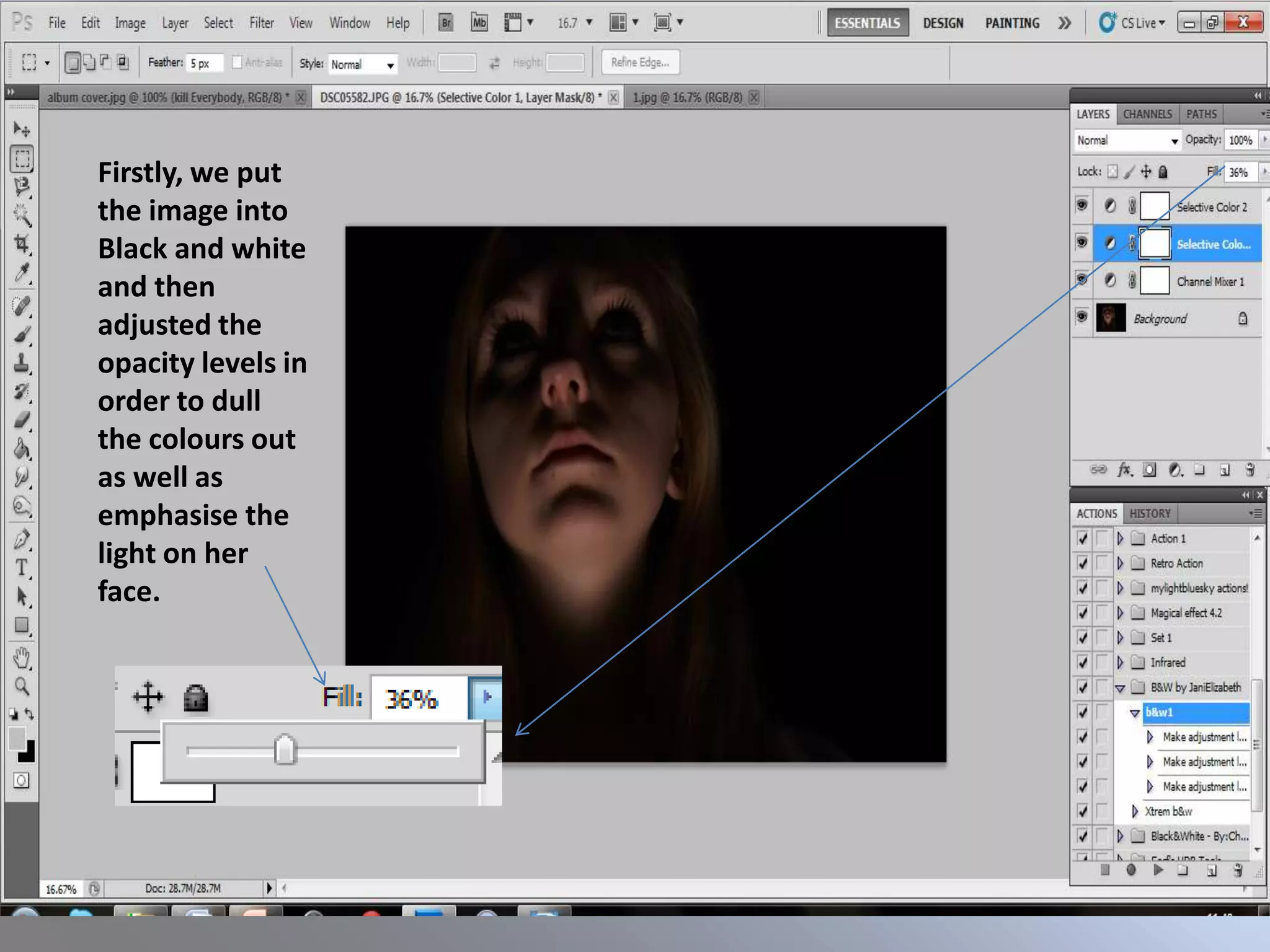
Task: Select the Magic Wand tool
Action: 22,215
